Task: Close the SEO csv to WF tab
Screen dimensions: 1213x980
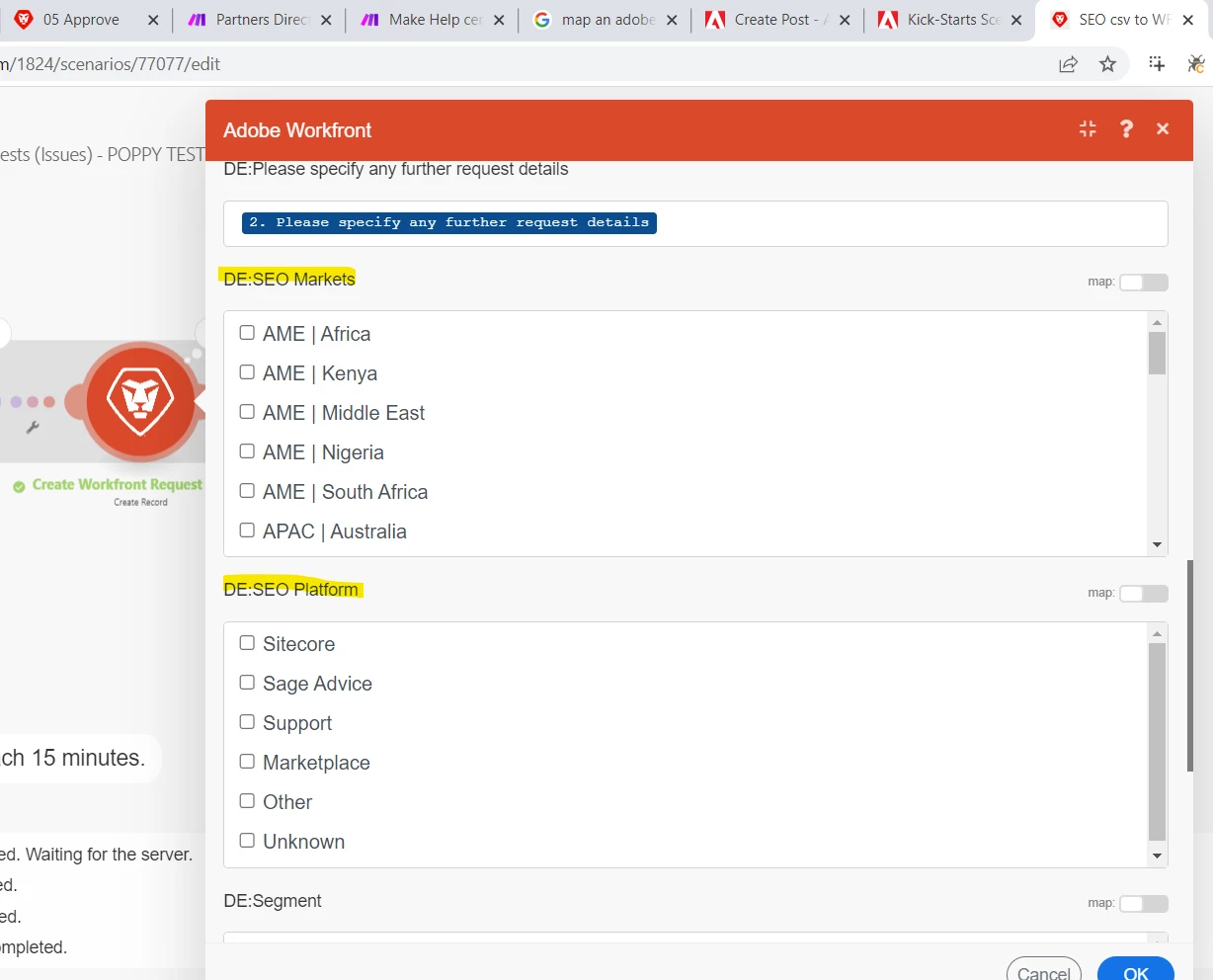Action: [1188, 20]
